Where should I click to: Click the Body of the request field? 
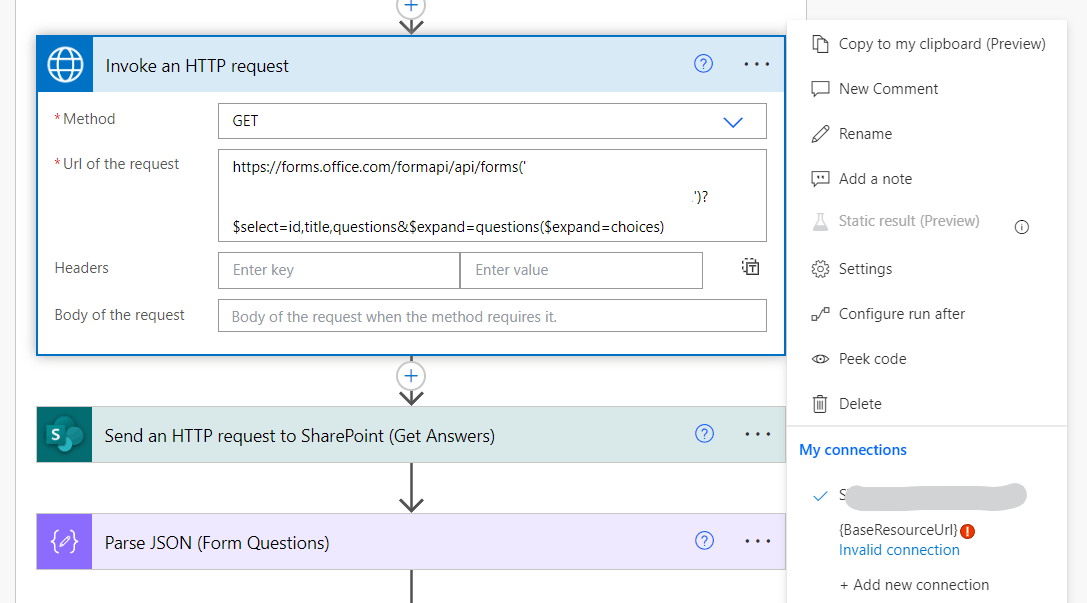coord(492,316)
